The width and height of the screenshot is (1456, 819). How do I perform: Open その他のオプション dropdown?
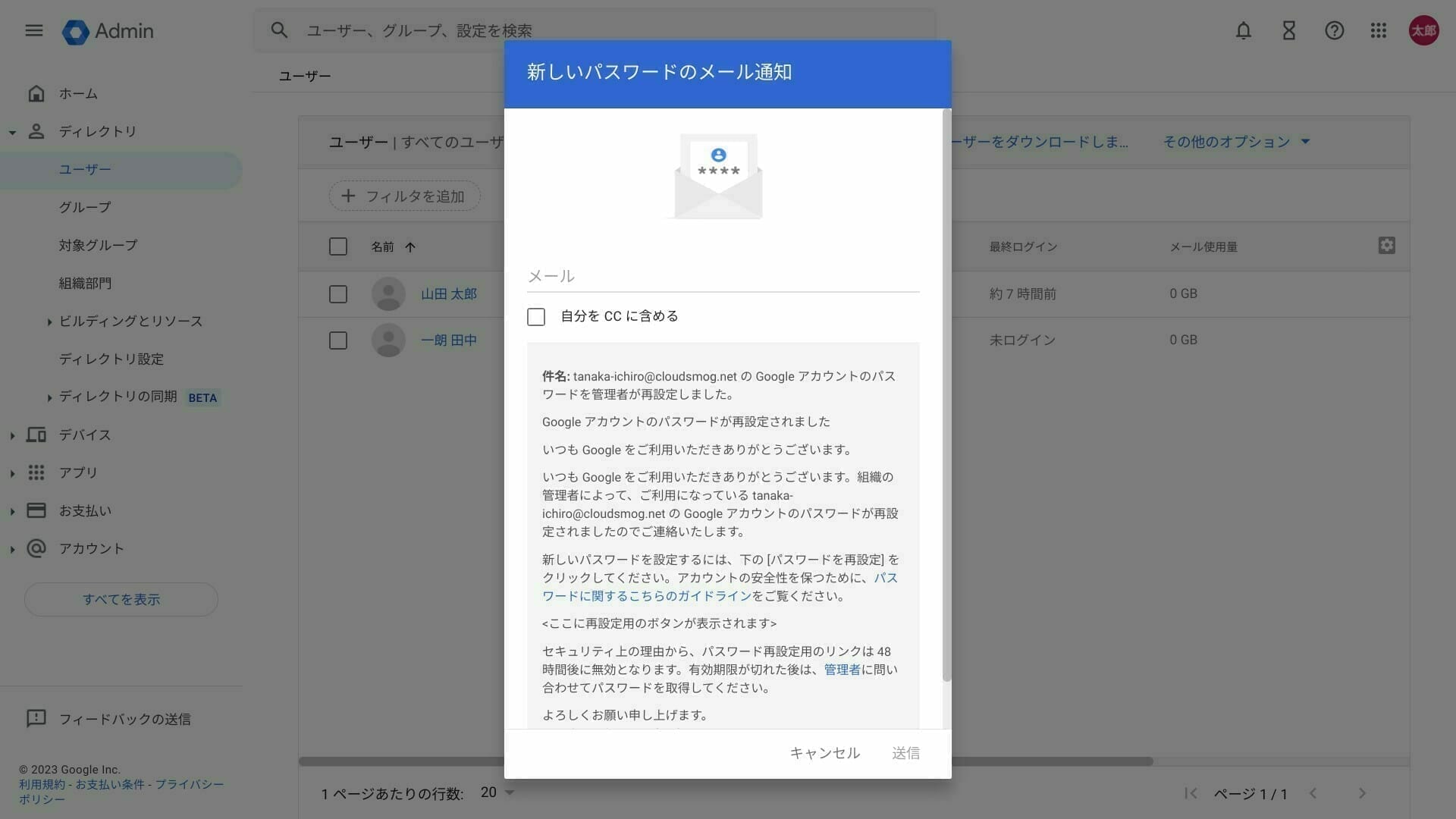point(1236,142)
